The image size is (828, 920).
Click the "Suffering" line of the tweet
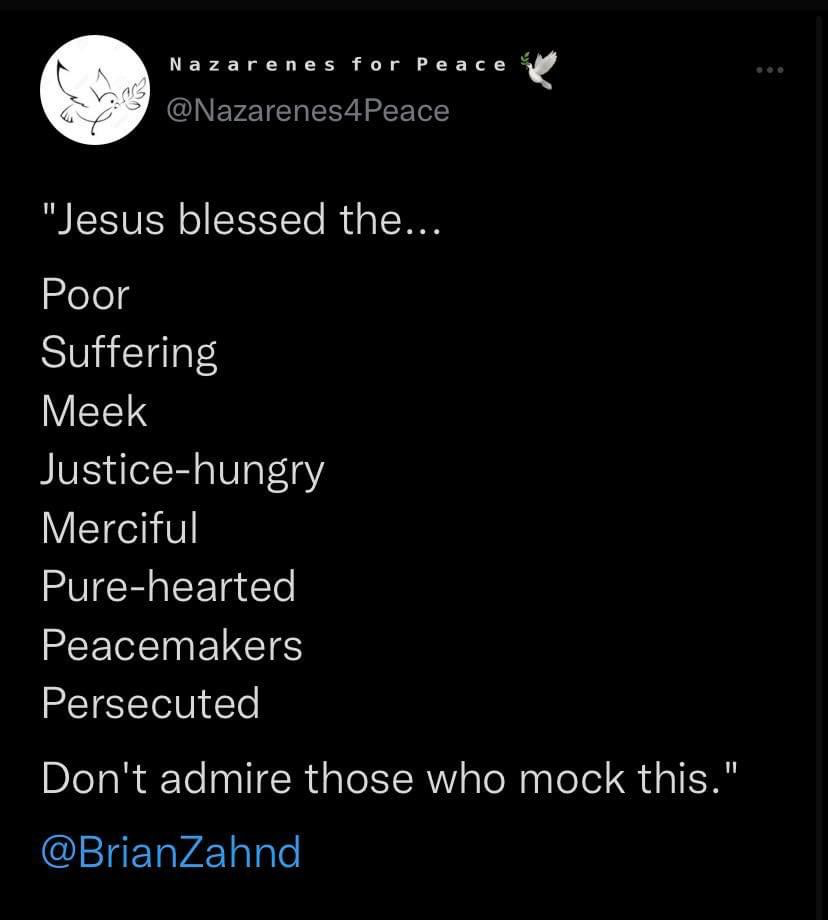coord(129,353)
